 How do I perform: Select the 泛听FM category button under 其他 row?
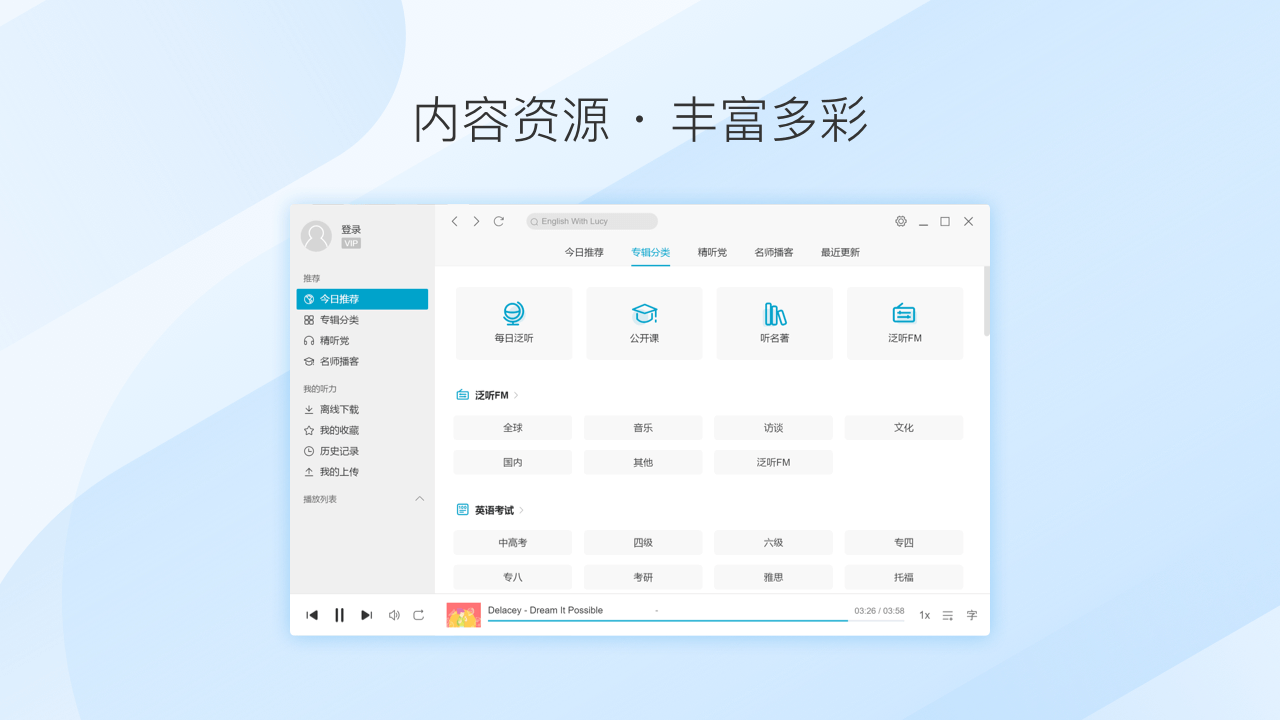(774, 463)
